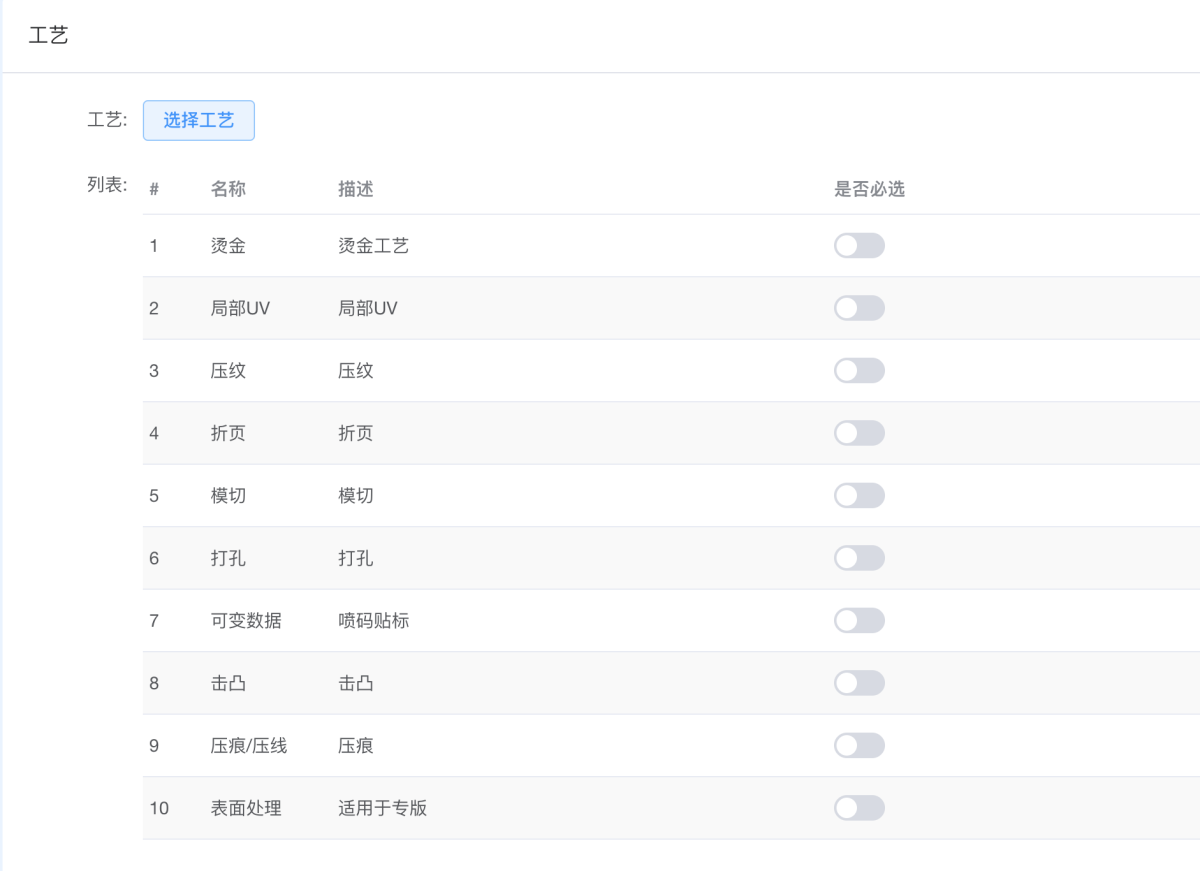Screen dimensions: 1200x871
Task: Enable 可变数据 required switch
Action: click(859, 621)
